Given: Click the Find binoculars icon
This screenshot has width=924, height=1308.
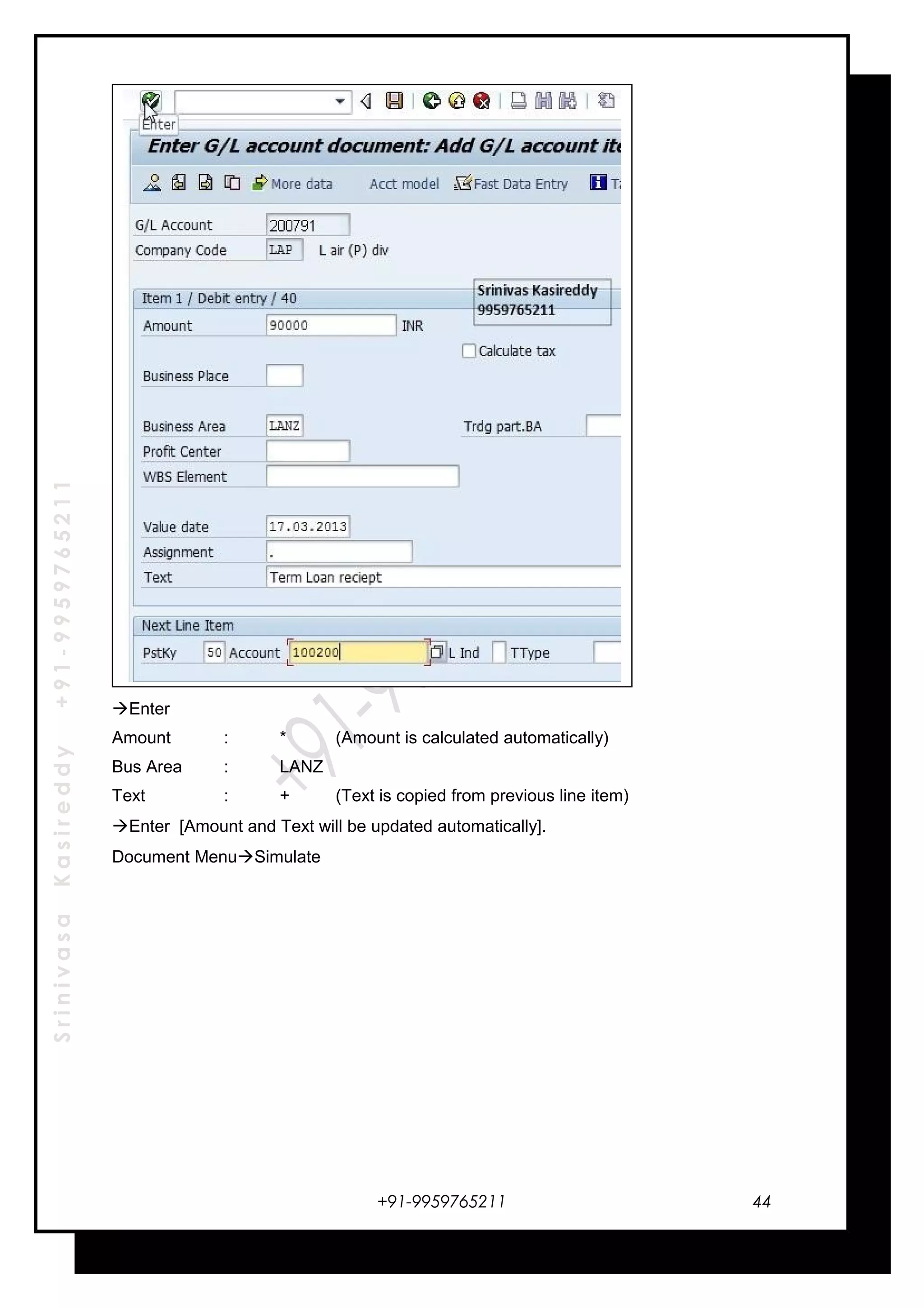Looking at the screenshot, I should point(544,101).
